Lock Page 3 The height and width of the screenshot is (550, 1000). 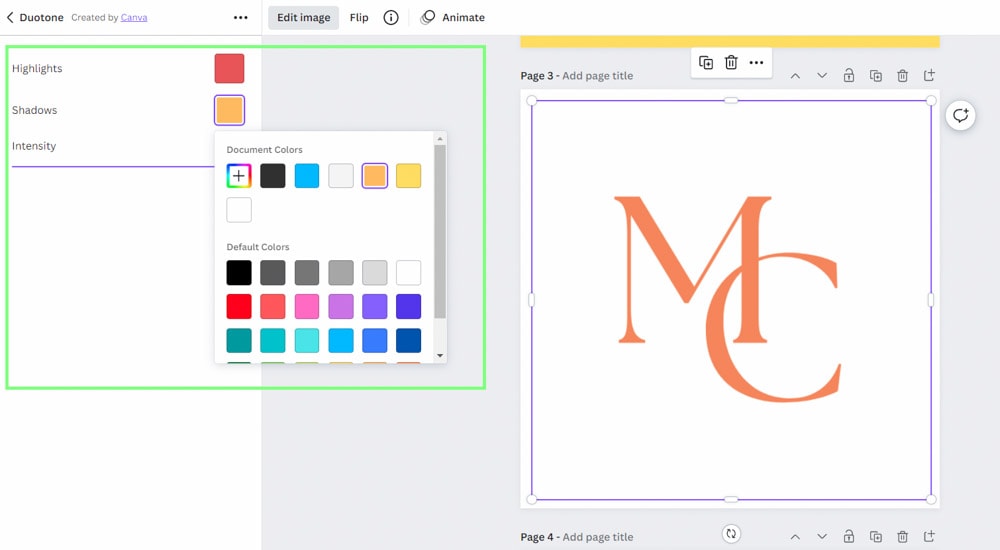pyautogui.click(x=849, y=76)
